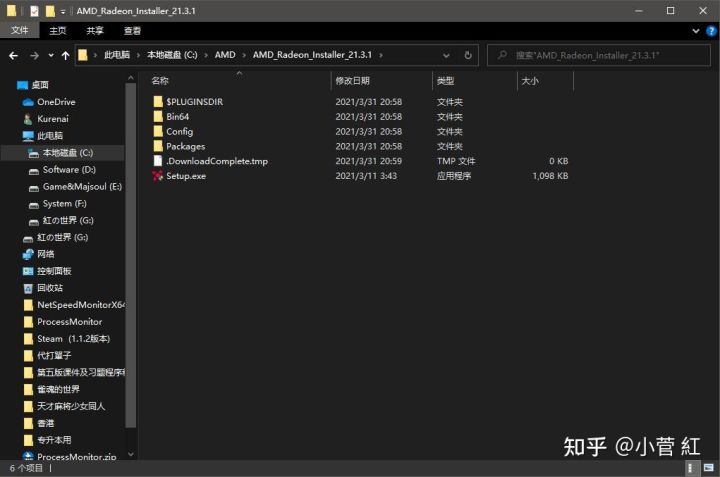Click the properties icon in title bar
This screenshot has height=477, width=720.
pyautogui.click(x=34, y=11)
